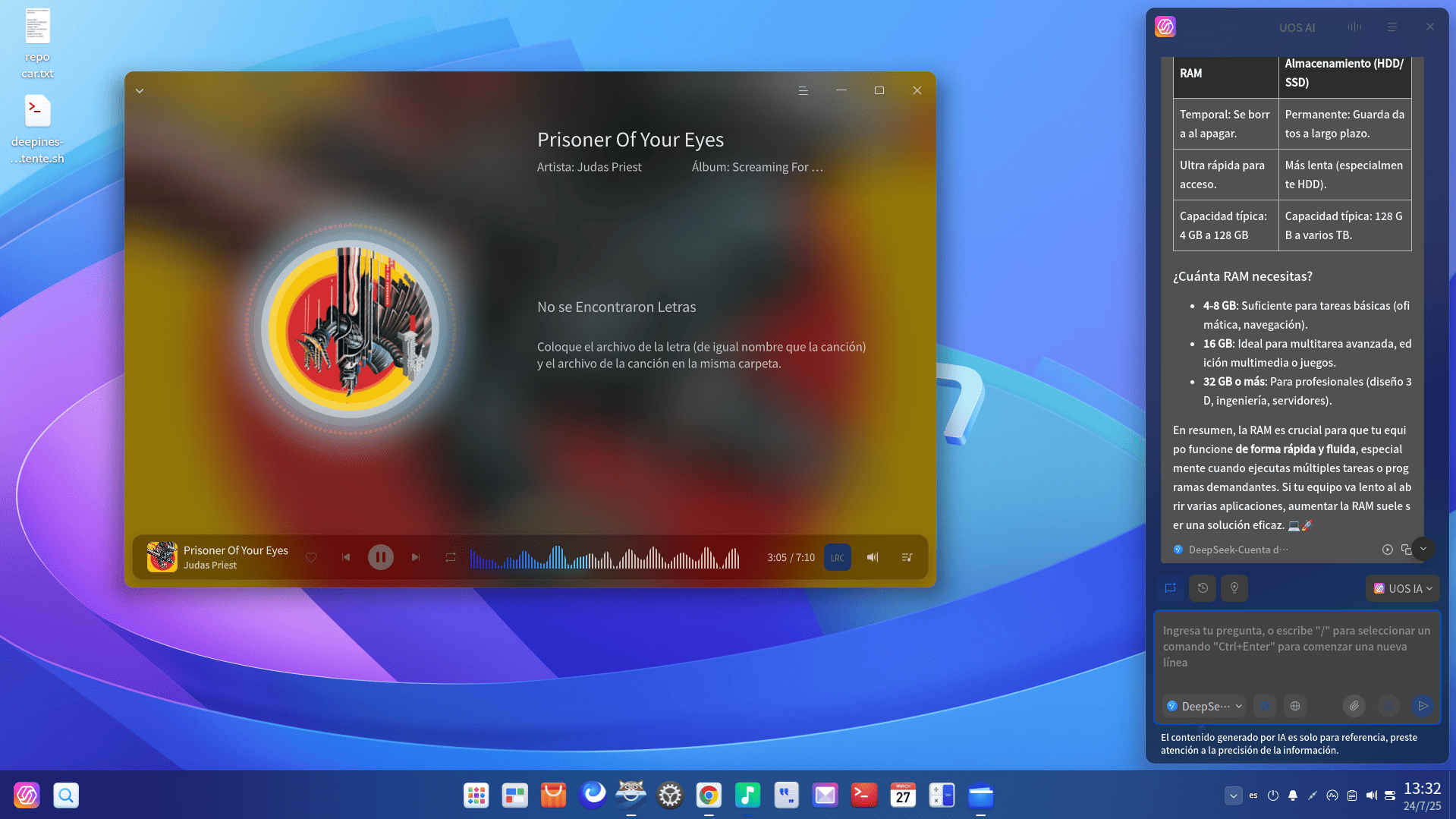1456x819 pixels.
Task: Open the calendar app showing 27
Action: pos(903,795)
